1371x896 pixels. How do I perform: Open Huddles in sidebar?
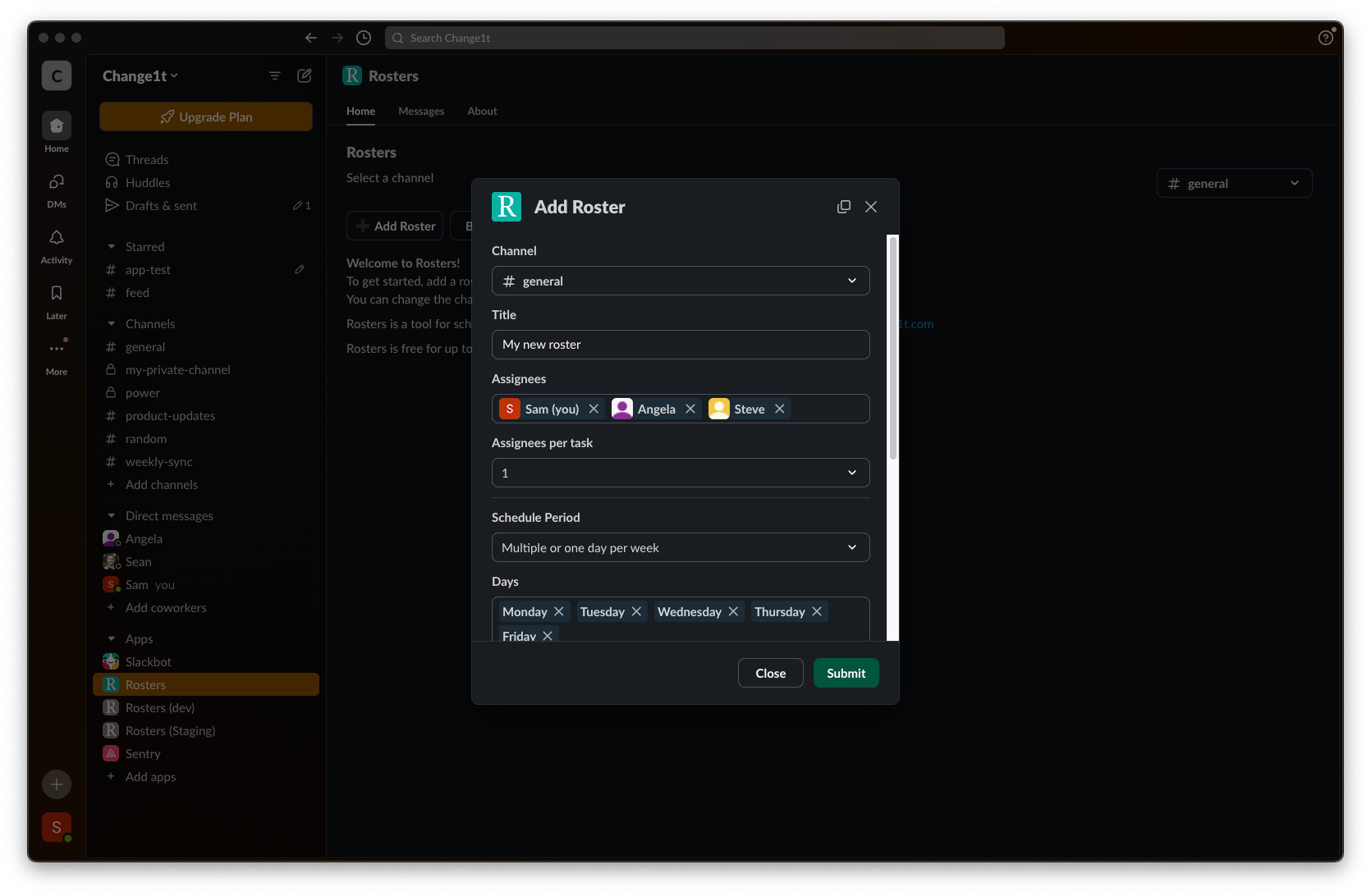[x=206, y=182]
